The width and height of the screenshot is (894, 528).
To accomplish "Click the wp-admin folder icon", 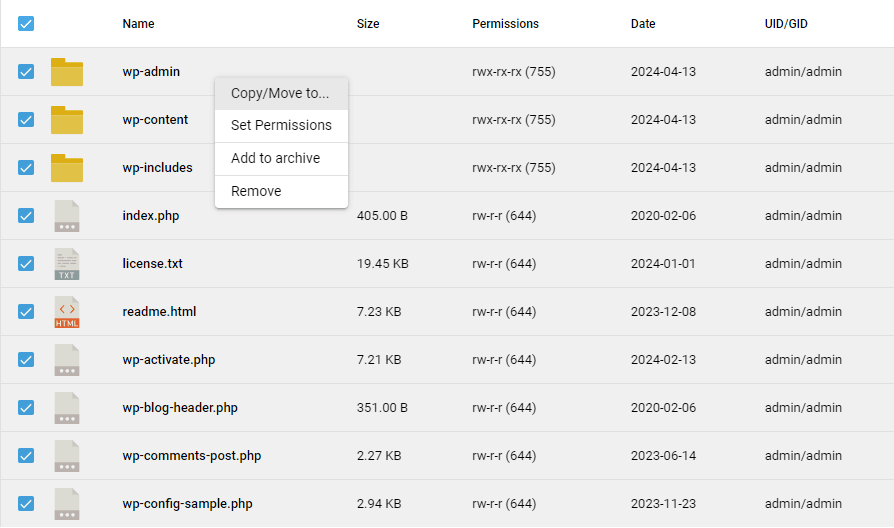I will [x=67, y=72].
